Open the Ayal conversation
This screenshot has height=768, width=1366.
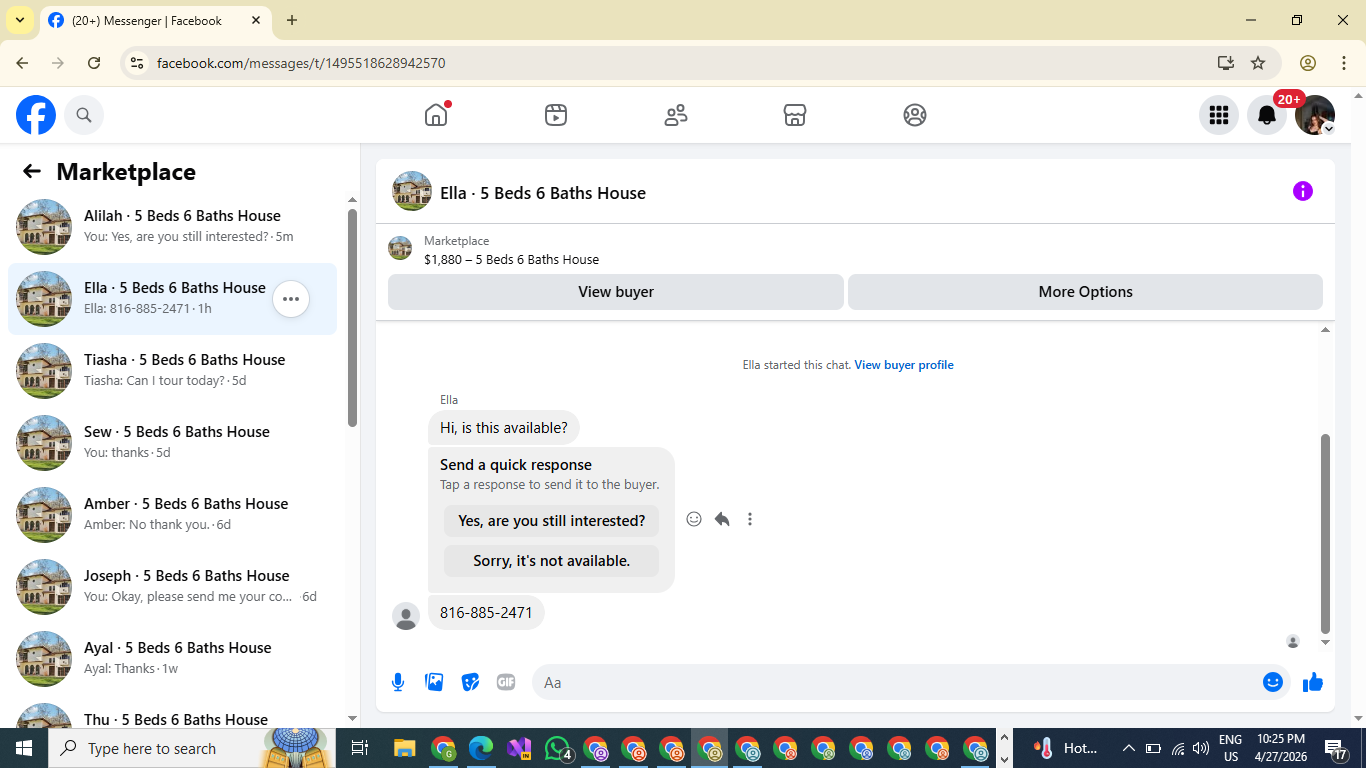[x=172, y=659]
